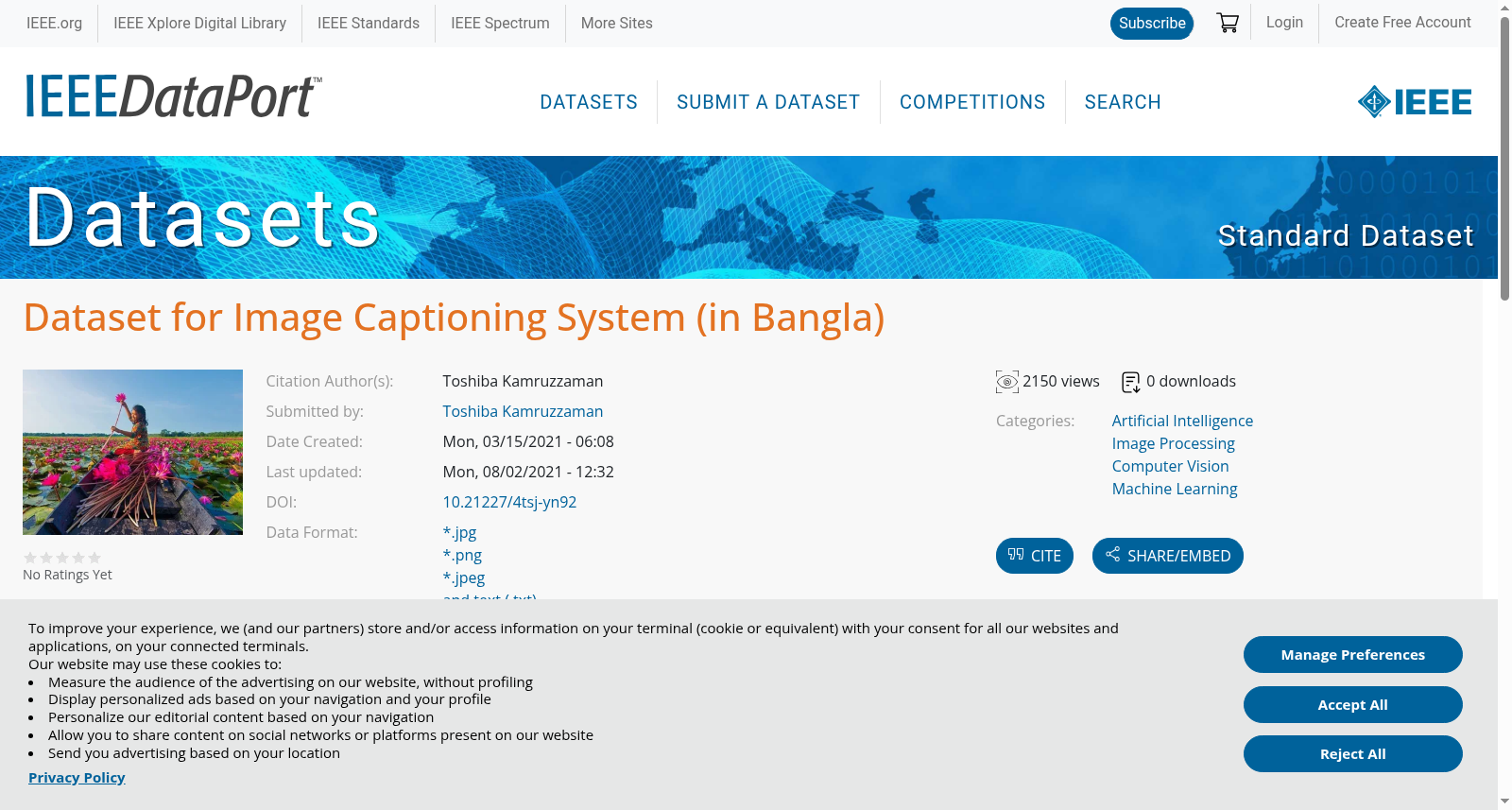1512x810 pixels.
Task: Click the dataset title heading
Action: tap(455, 318)
